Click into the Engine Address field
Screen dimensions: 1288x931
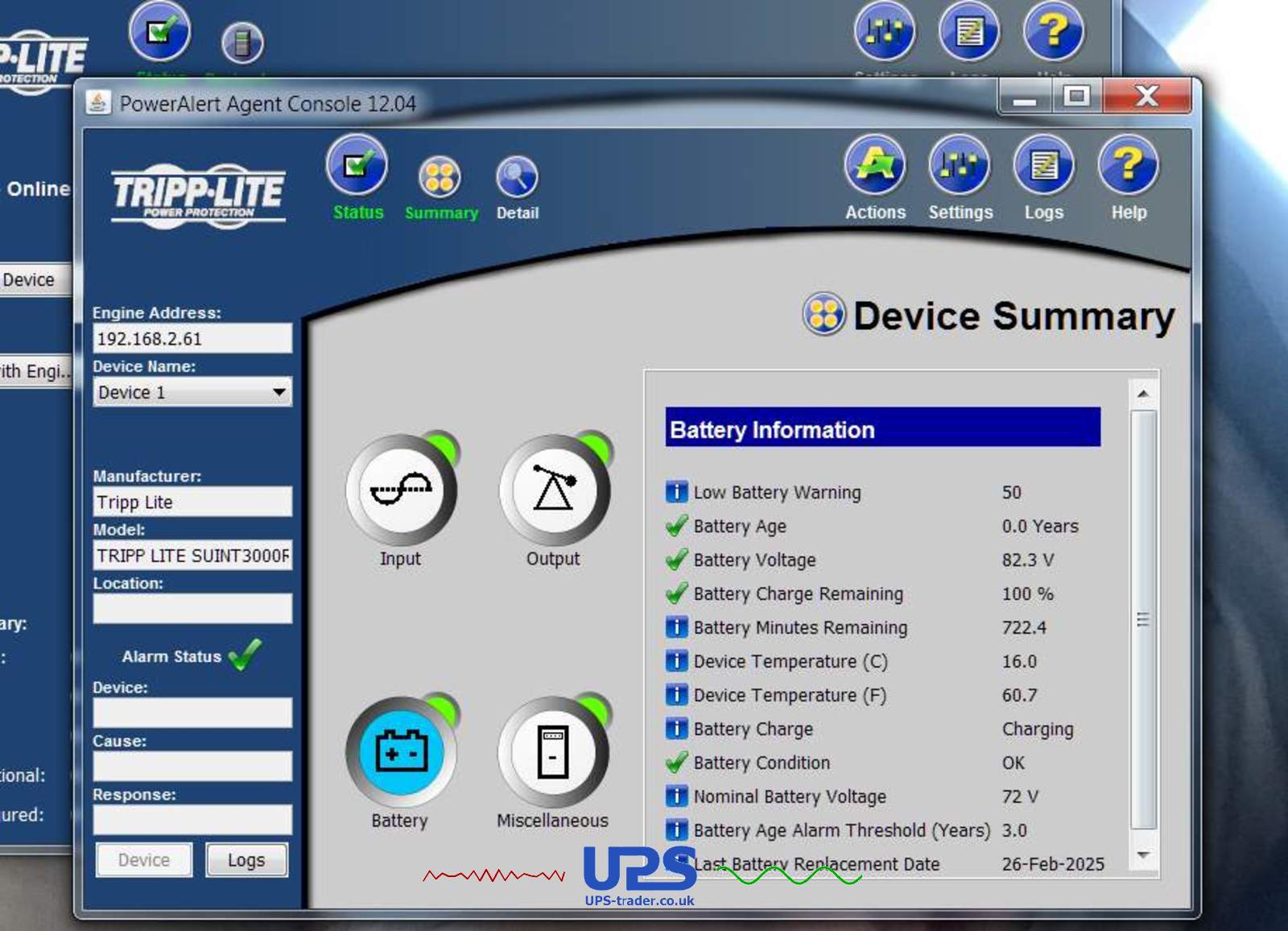point(192,338)
